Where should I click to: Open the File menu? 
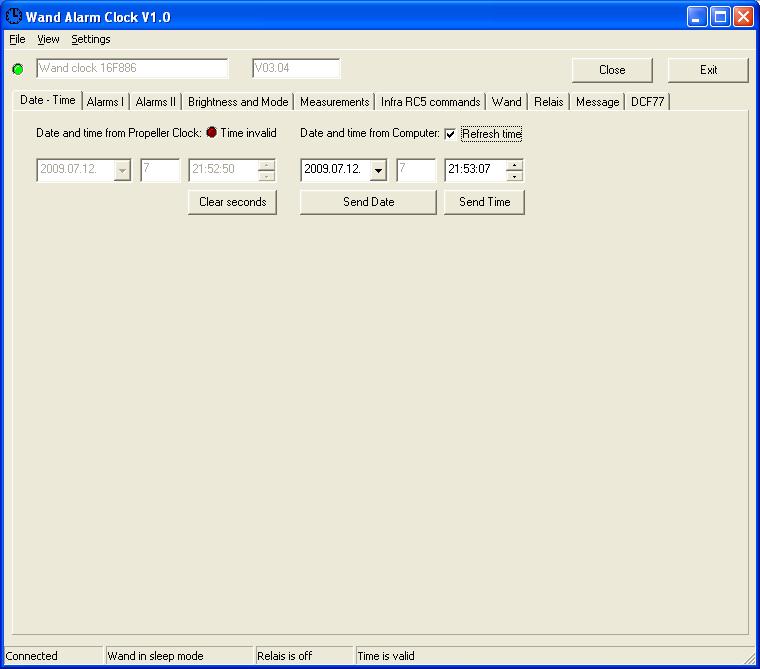click(17, 39)
